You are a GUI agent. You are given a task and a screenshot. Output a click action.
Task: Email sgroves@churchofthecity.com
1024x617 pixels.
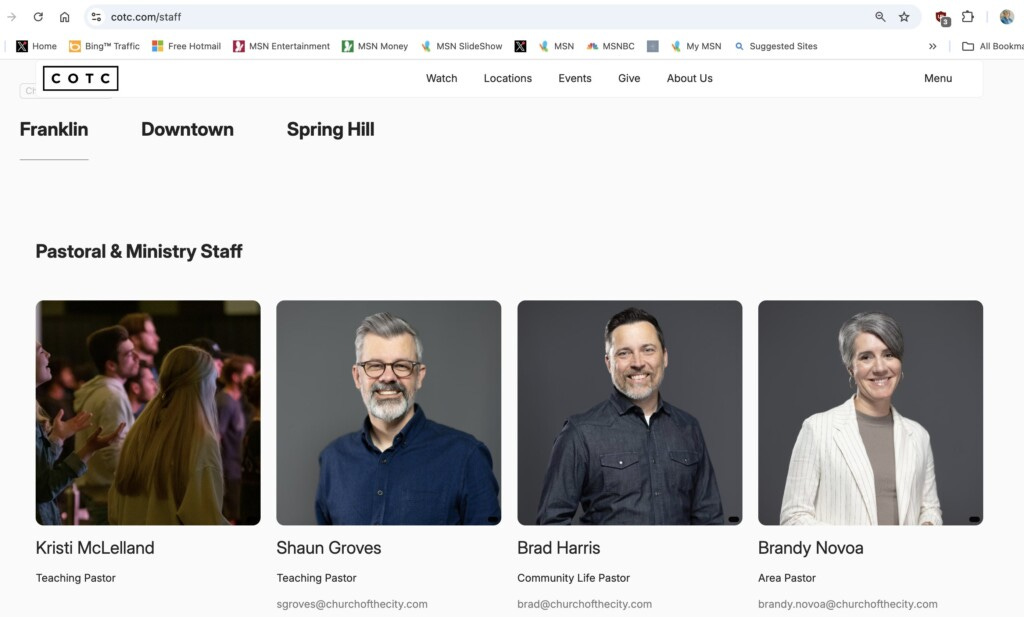pyautogui.click(x=352, y=605)
